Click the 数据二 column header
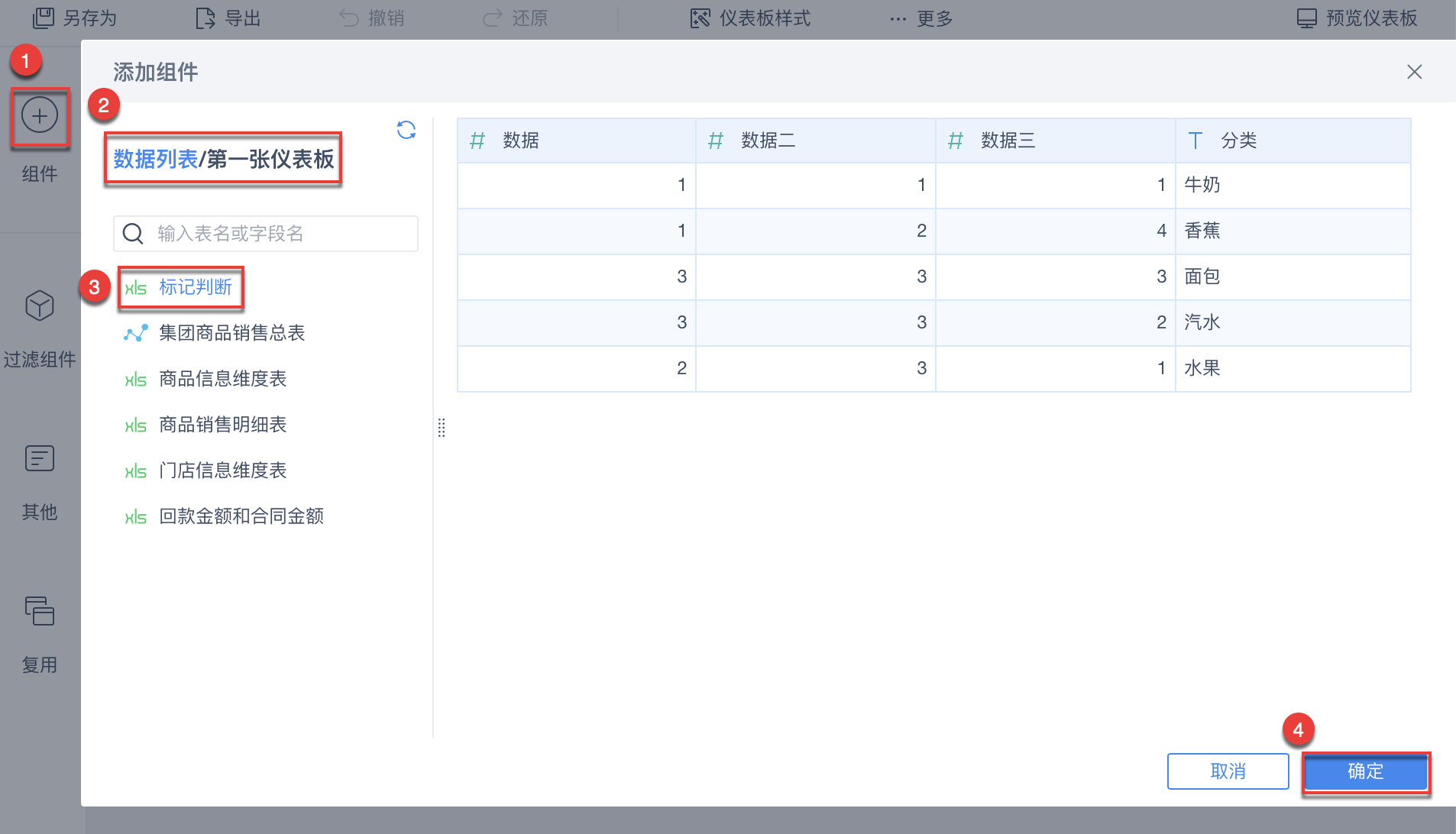Image resolution: width=1456 pixels, height=834 pixels. 816,141
